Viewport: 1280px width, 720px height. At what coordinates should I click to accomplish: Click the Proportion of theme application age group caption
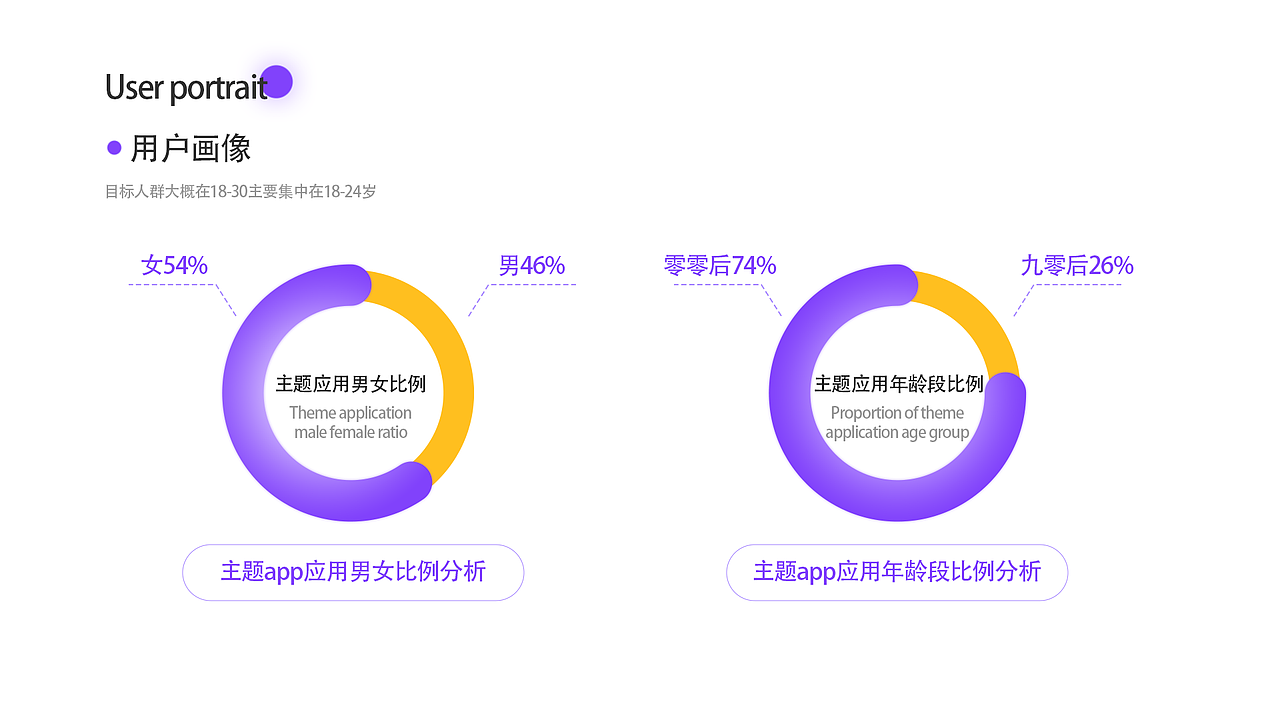point(898,423)
